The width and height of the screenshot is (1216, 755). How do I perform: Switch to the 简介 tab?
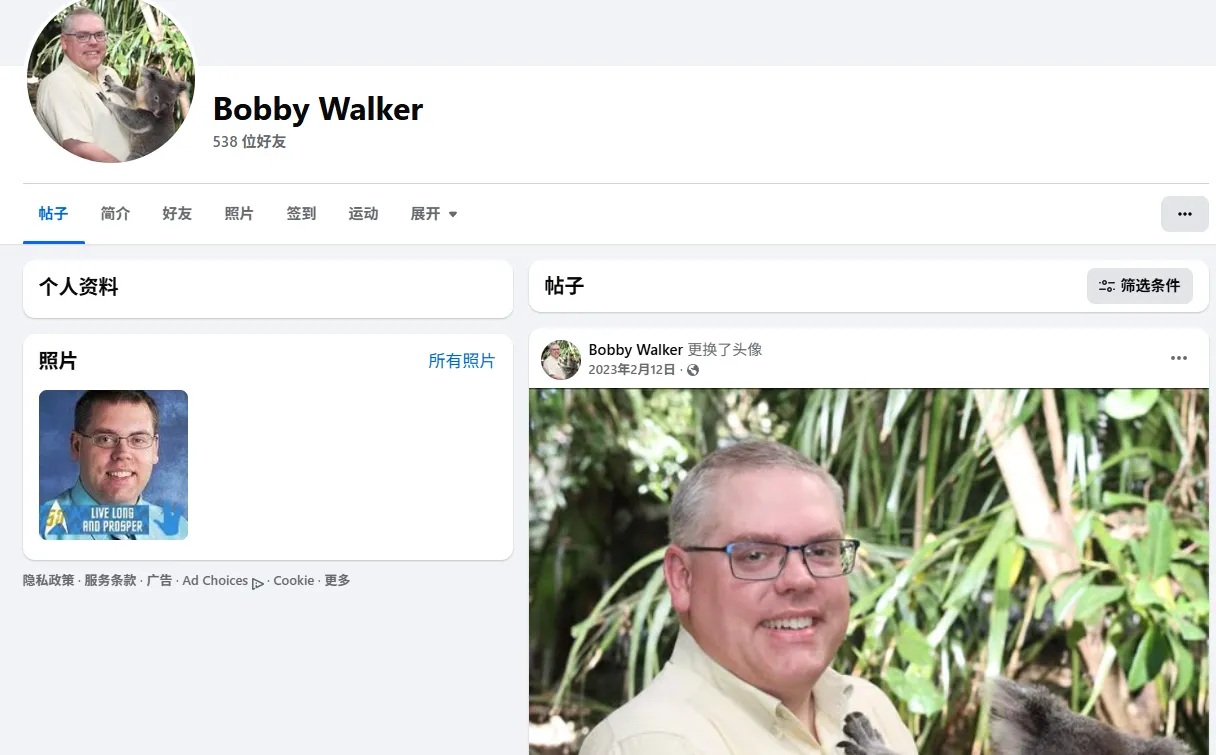tap(115, 214)
